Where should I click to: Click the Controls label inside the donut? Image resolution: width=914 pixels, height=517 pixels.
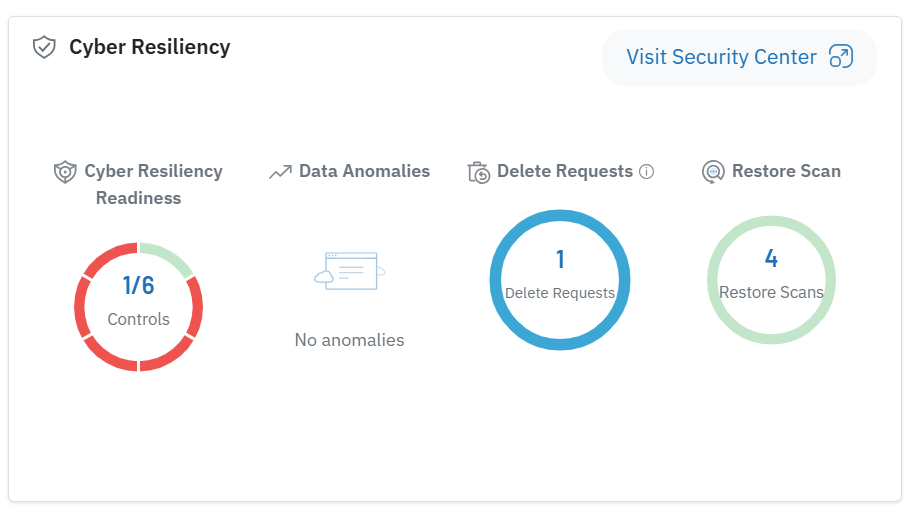tap(139, 319)
